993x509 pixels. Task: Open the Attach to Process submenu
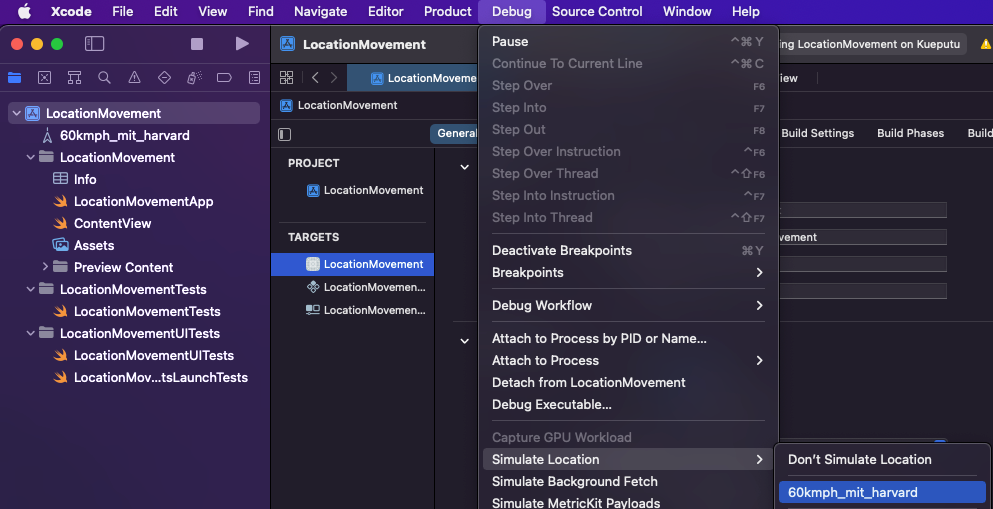pos(628,360)
